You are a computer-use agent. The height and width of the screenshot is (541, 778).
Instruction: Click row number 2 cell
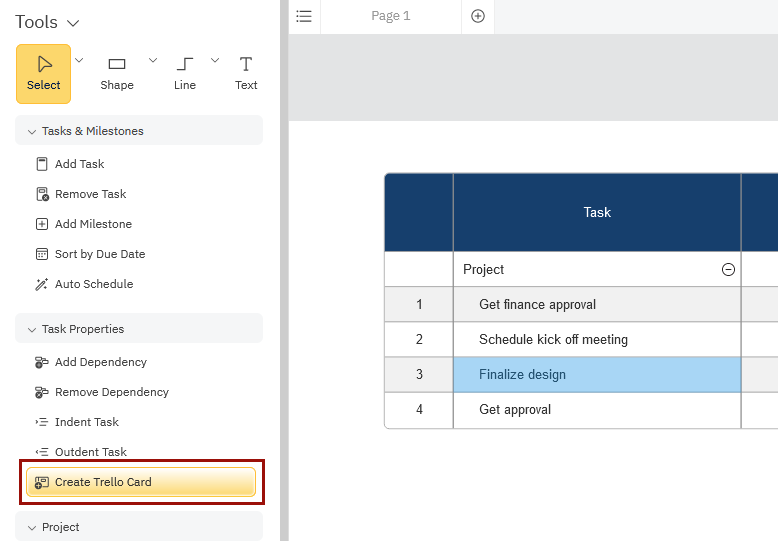click(419, 339)
